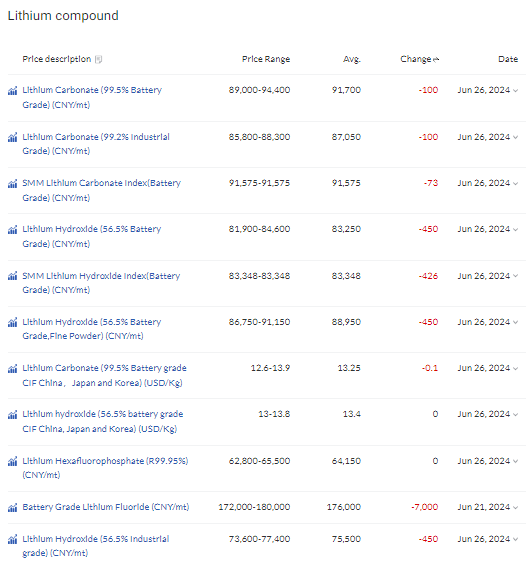
Task: Open chart icon for Lithium Hydroxide 56.5% Industrial grade
Action: pos(13,539)
